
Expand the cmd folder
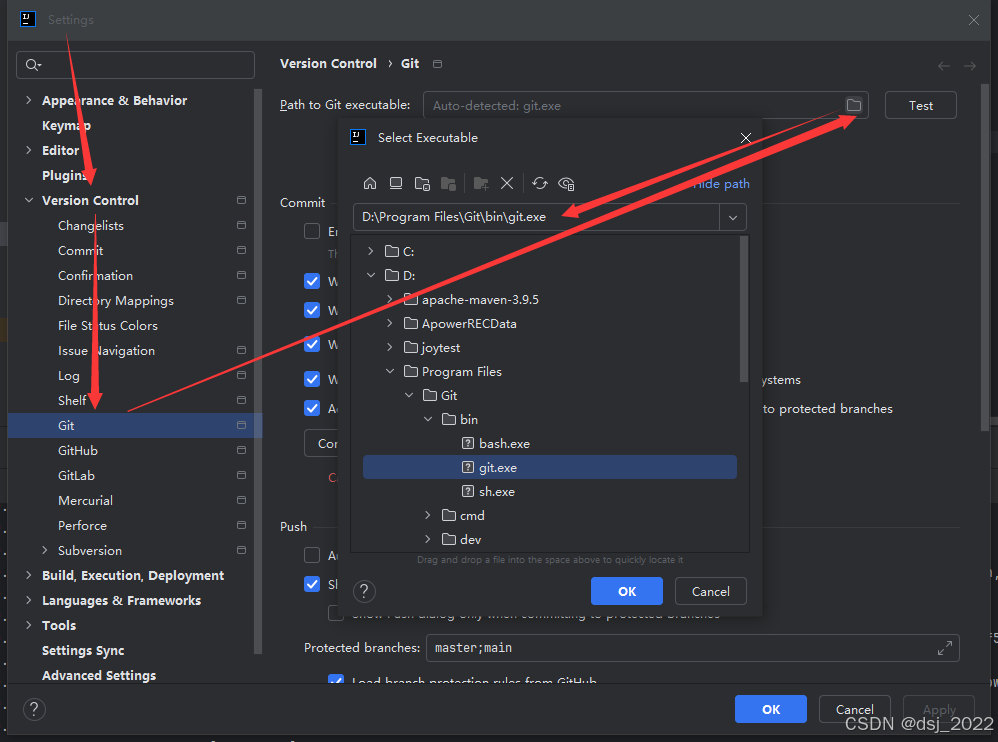428,515
